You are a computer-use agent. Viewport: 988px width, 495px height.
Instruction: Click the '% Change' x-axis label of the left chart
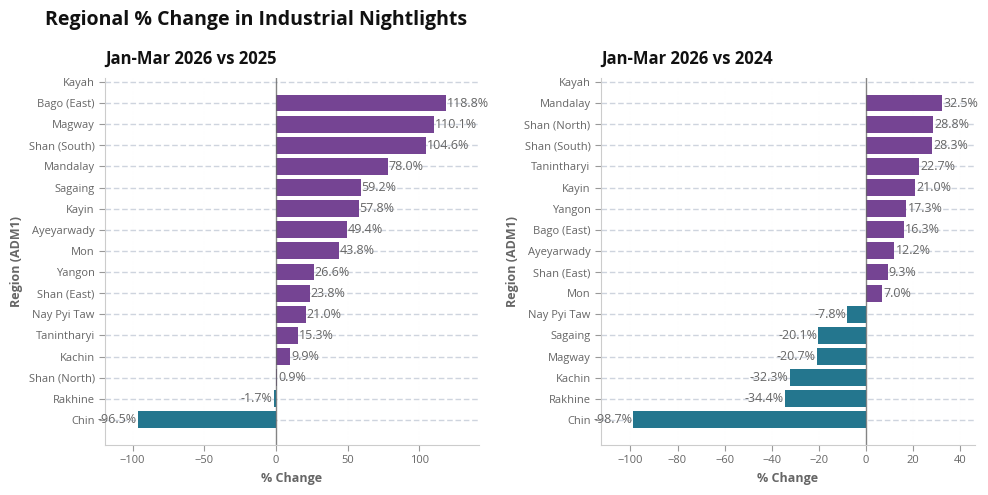pos(291,478)
